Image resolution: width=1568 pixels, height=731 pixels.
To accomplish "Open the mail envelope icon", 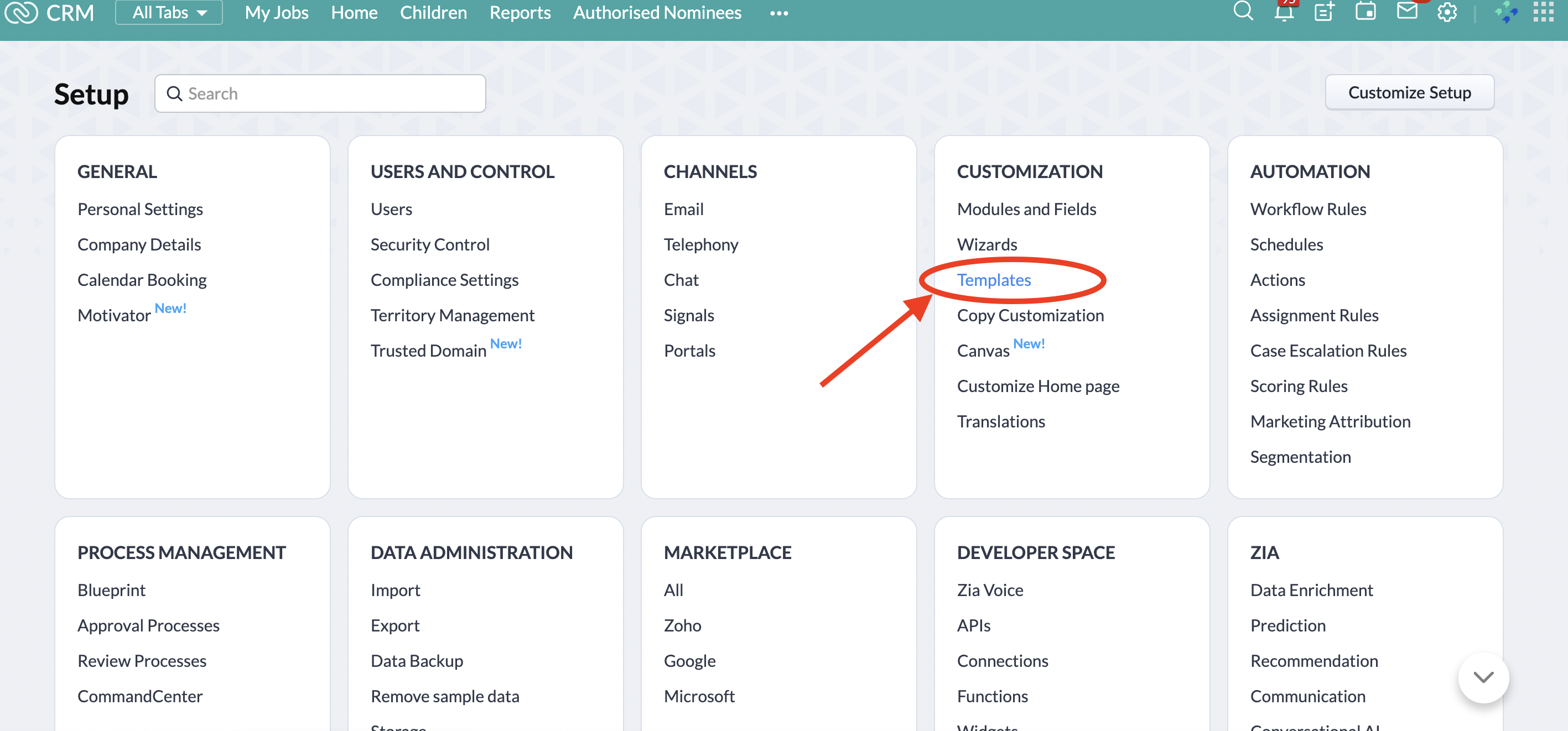I will click(x=1406, y=12).
